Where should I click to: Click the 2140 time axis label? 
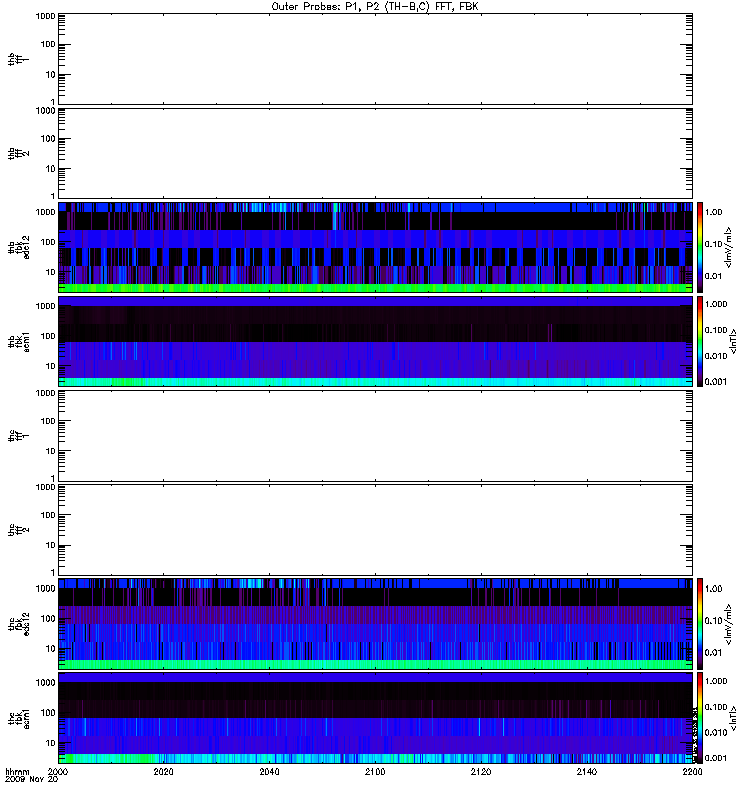[x=587, y=771]
